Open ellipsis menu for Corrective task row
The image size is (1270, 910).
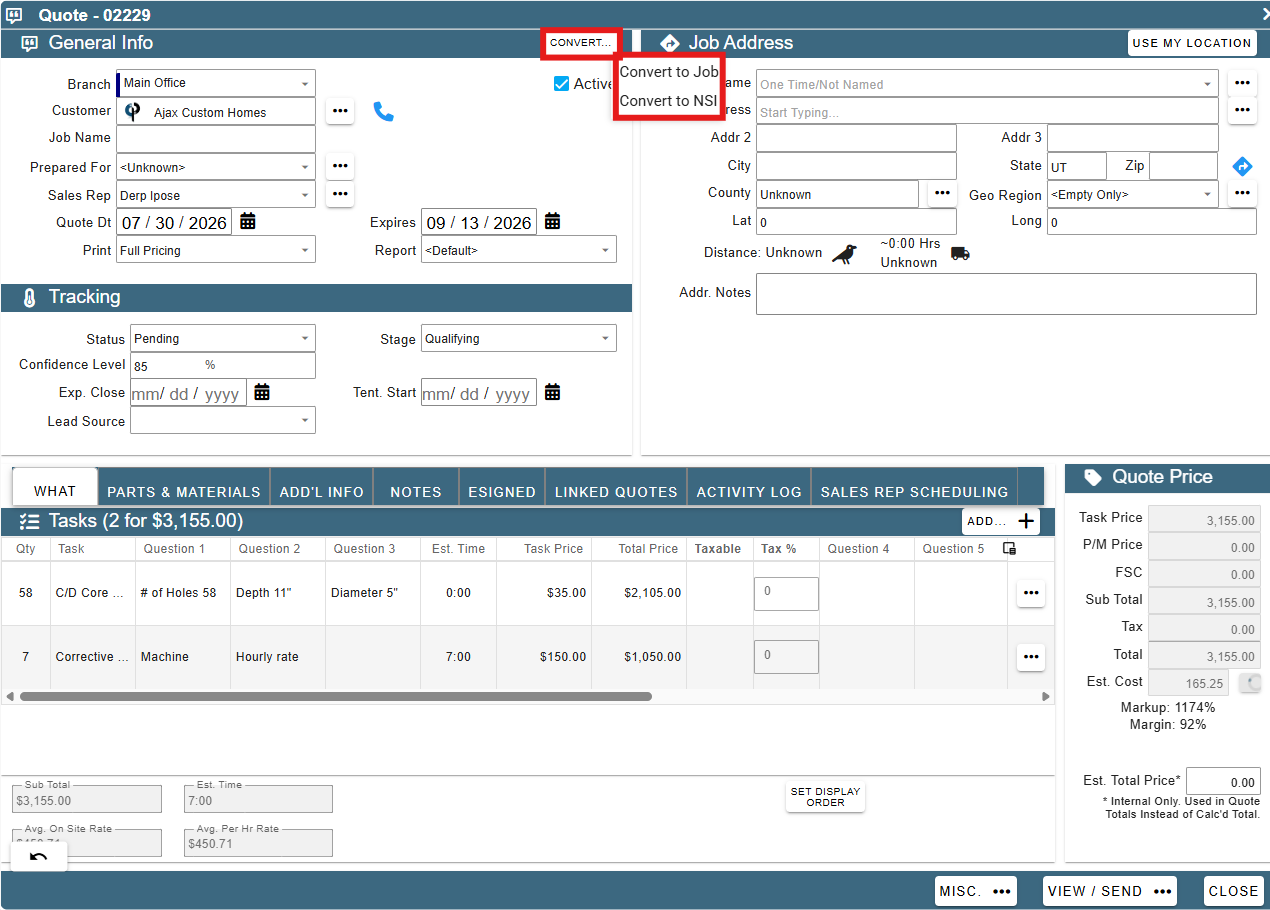click(1031, 657)
